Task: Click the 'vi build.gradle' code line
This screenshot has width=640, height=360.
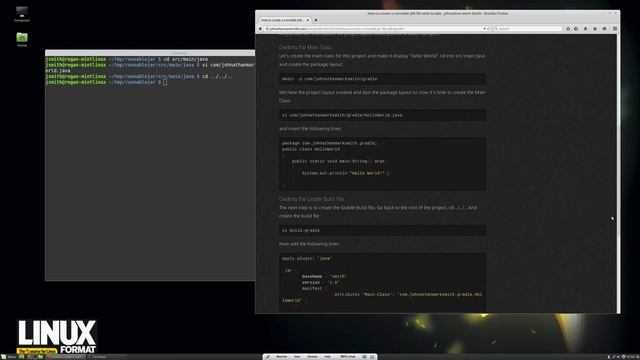Action: [301, 230]
